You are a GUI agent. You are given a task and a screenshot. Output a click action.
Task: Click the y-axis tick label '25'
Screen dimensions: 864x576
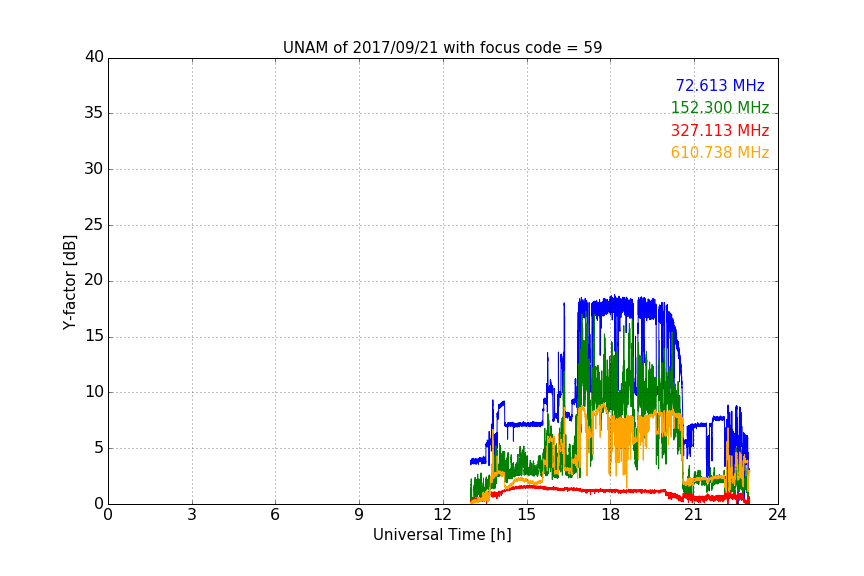coord(94,225)
